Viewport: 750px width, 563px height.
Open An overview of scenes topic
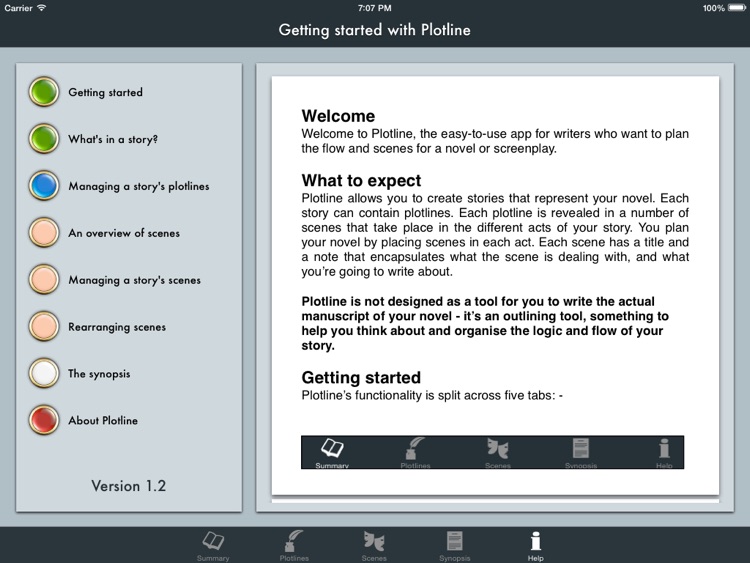124,233
